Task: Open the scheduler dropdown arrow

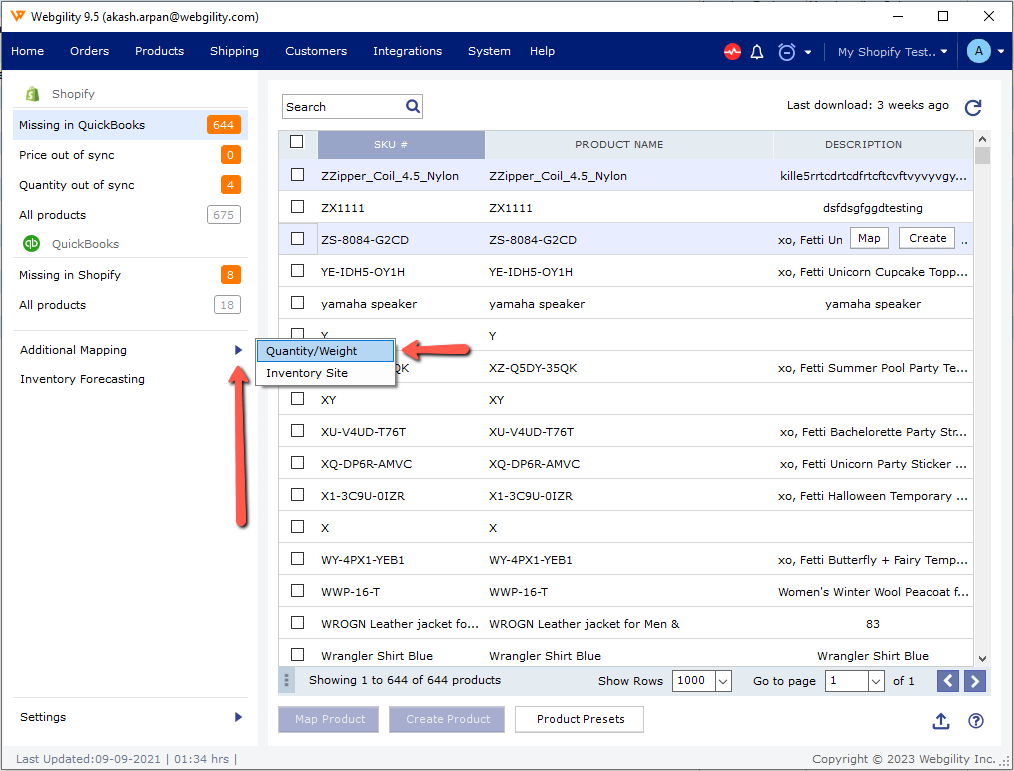Action: [808, 52]
